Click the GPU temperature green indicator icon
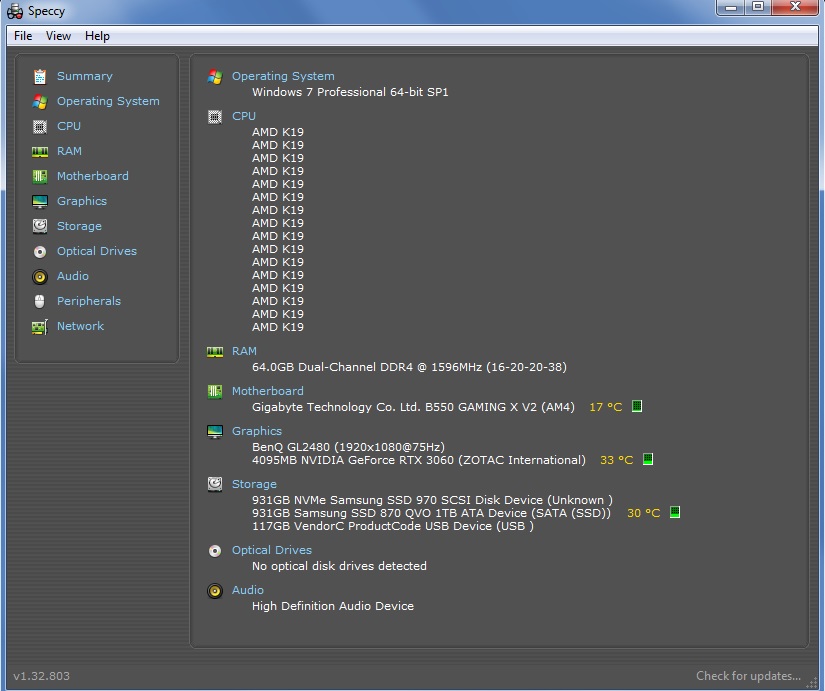This screenshot has height=691, width=825. tap(648, 459)
